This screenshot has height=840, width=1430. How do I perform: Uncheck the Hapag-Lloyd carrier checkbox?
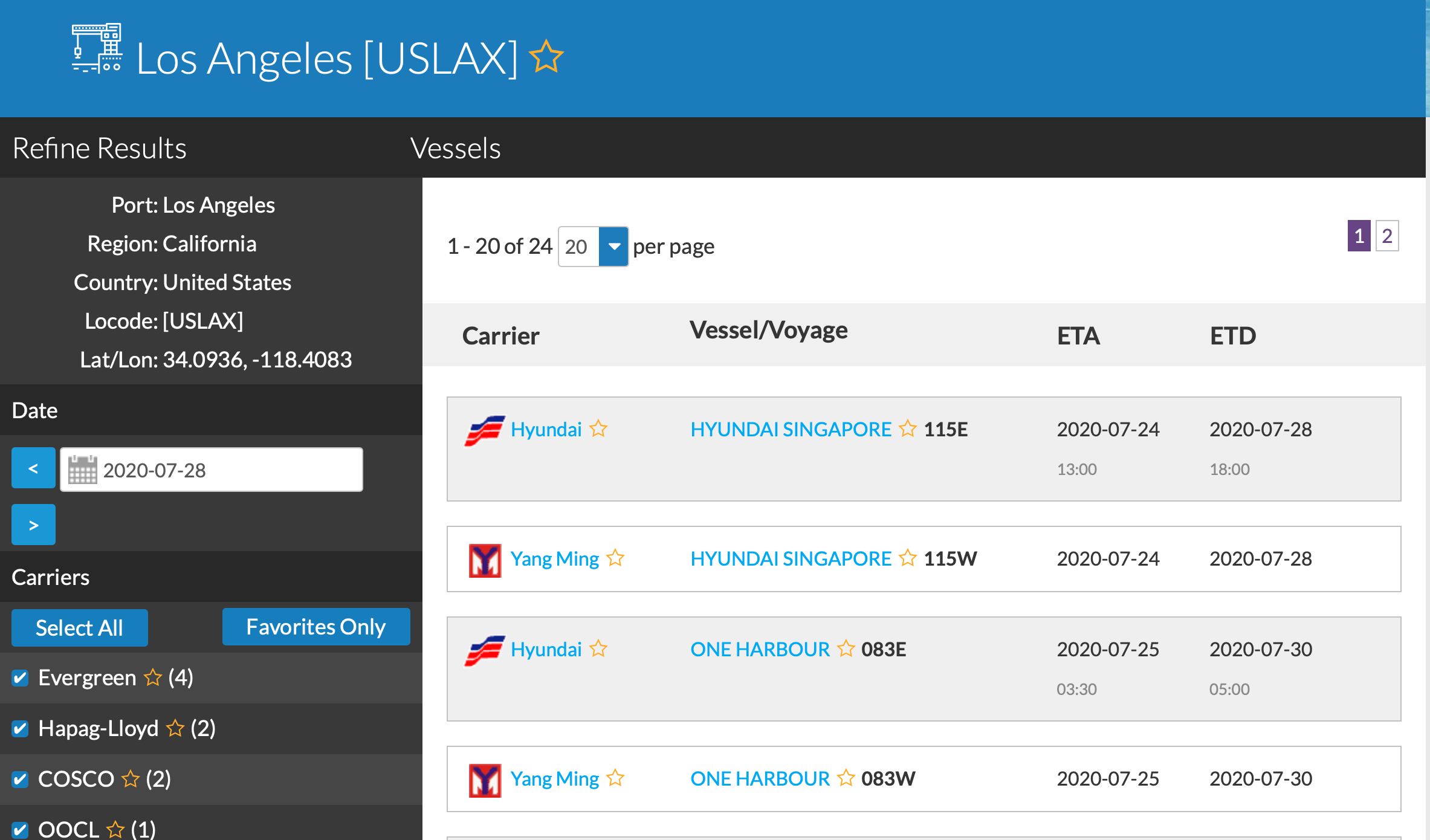tap(20, 729)
